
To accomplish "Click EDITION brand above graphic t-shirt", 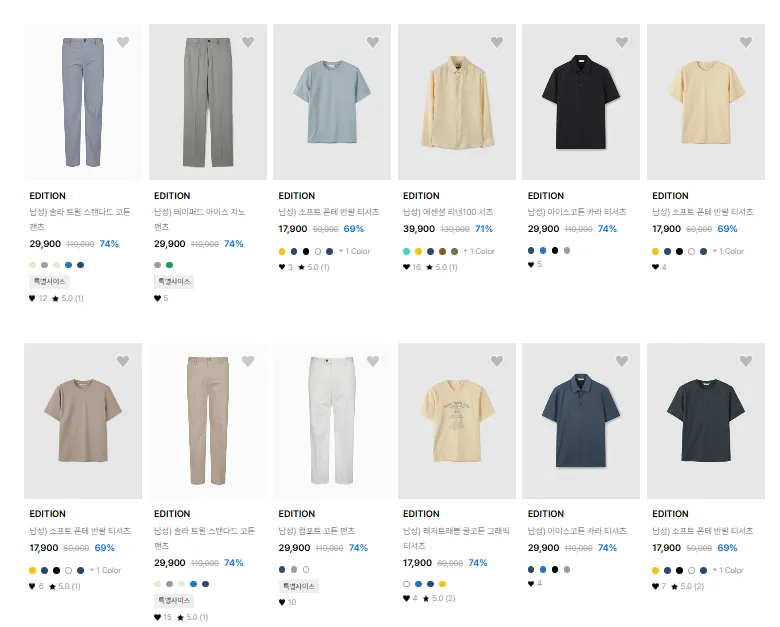I will (421, 514).
